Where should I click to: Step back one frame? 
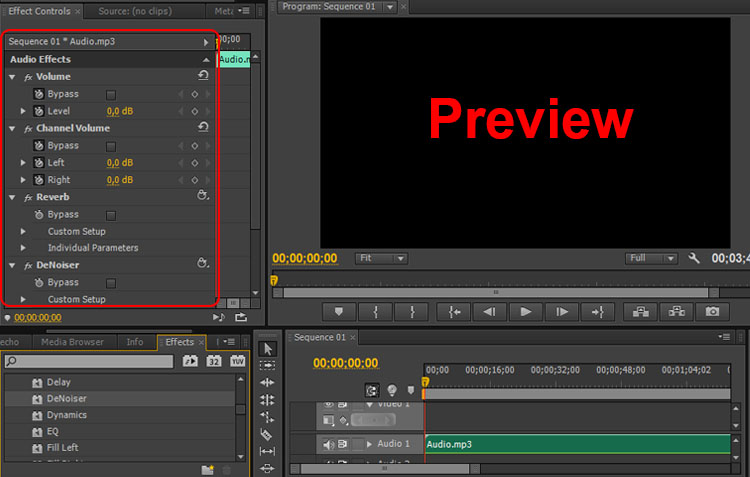(x=490, y=312)
